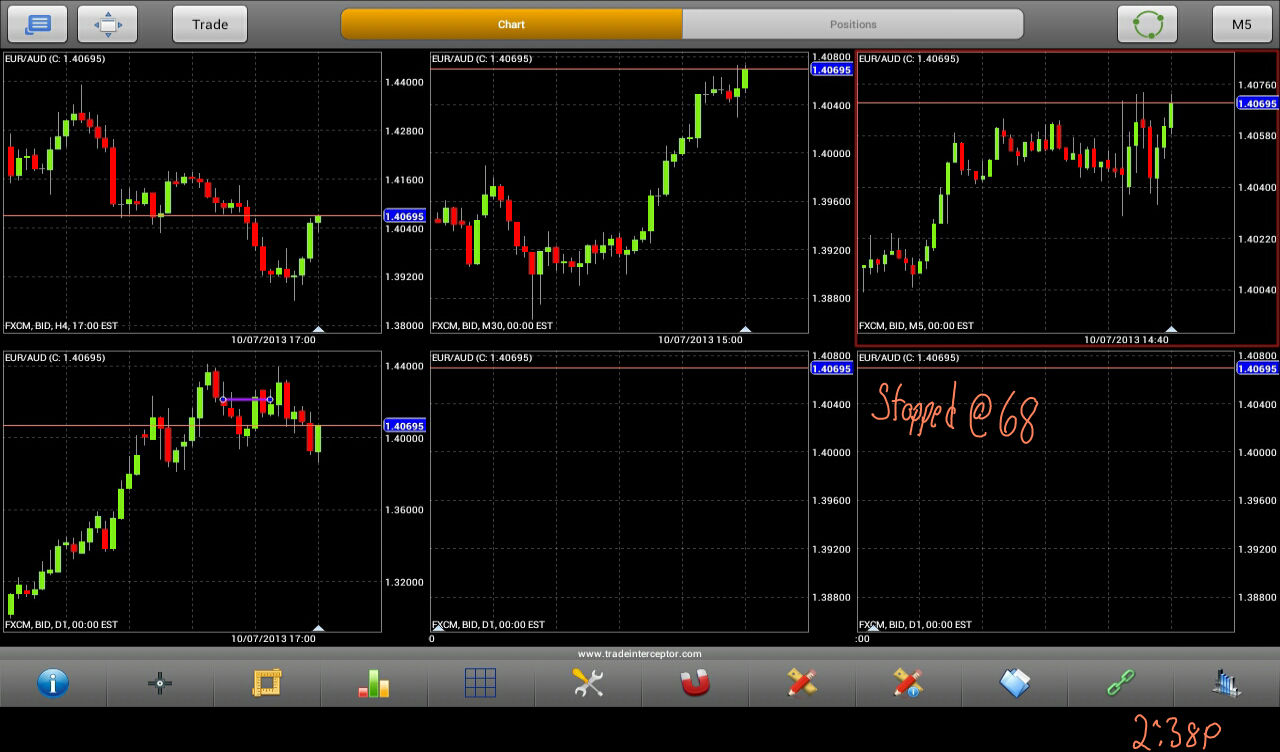
Task: Click blue 1.40695 price tag on M30 chart
Action: [x=832, y=70]
